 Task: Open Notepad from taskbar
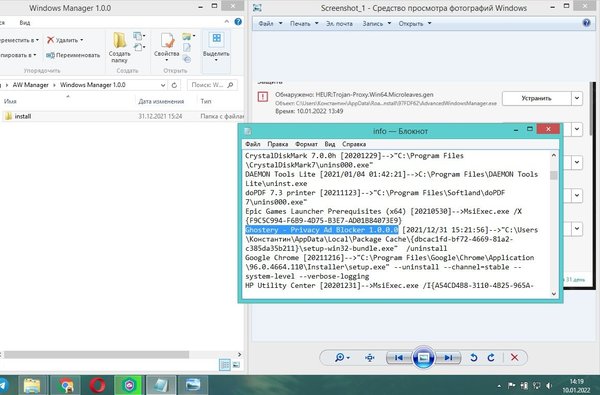(161, 385)
